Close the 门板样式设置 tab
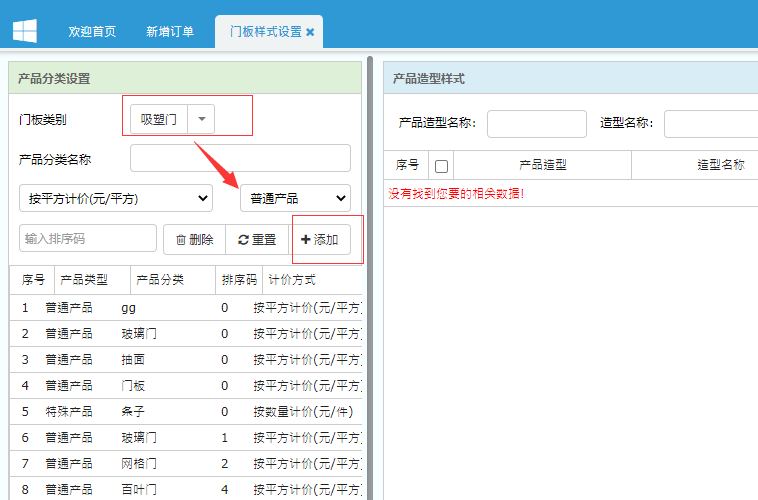The height and width of the screenshot is (500, 758). click(310, 32)
